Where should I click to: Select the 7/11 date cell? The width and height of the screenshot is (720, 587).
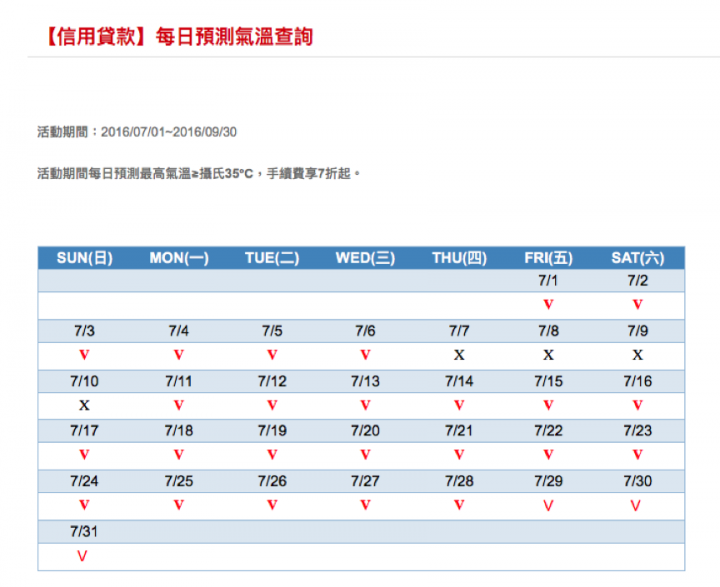(179, 381)
